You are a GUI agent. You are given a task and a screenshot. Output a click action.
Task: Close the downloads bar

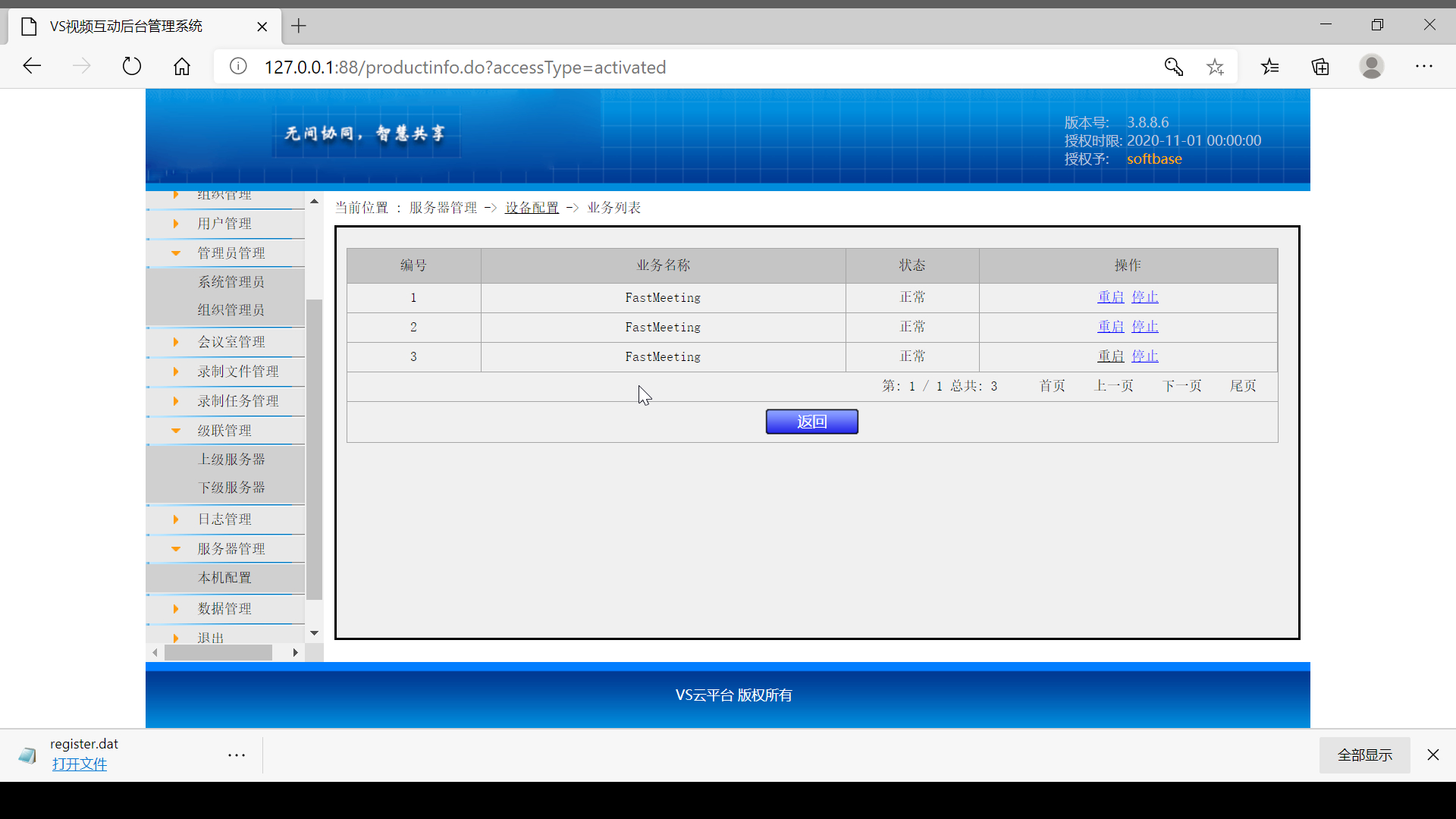[x=1433, y=755]
